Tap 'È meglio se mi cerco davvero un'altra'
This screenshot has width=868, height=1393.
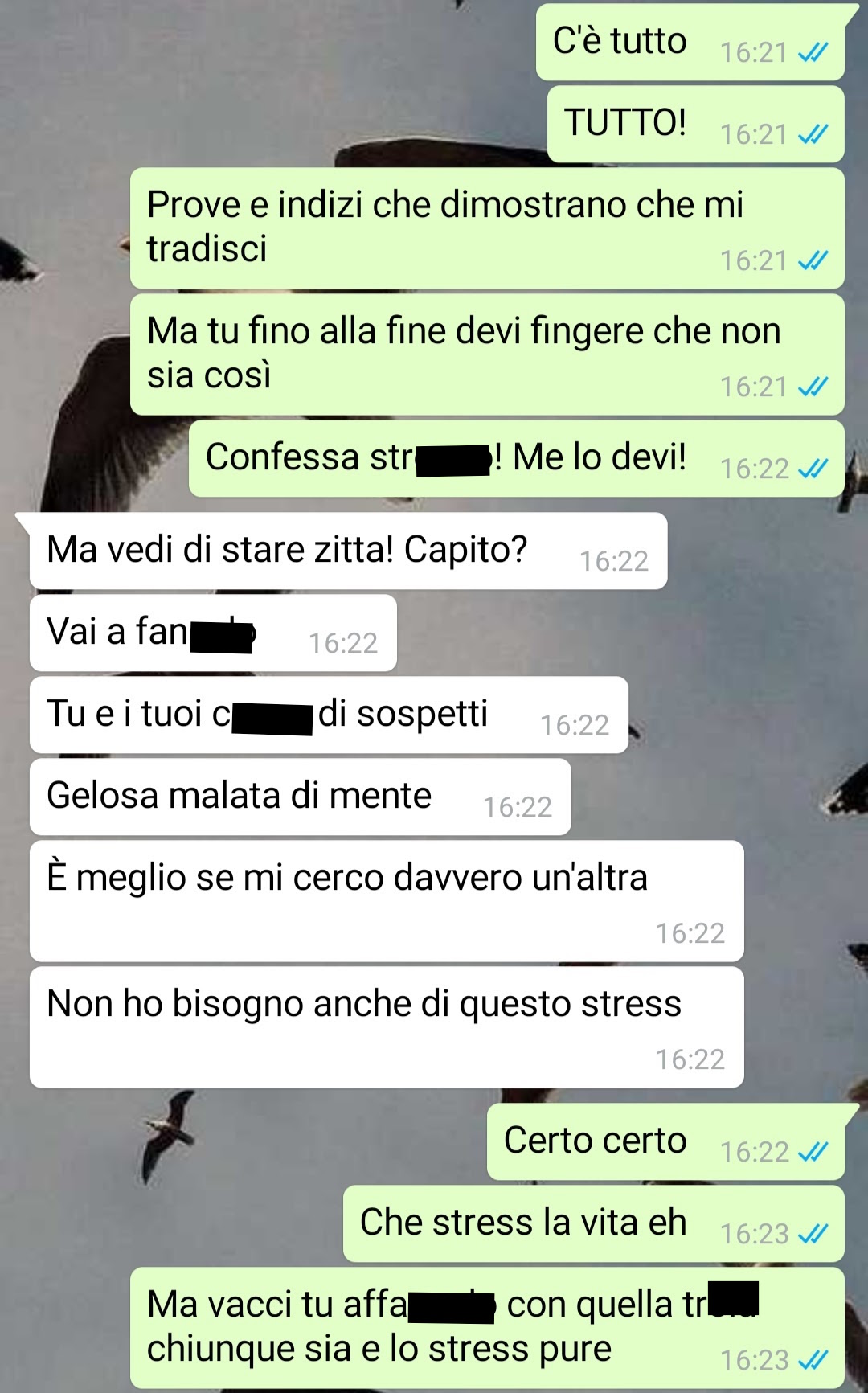387,901
